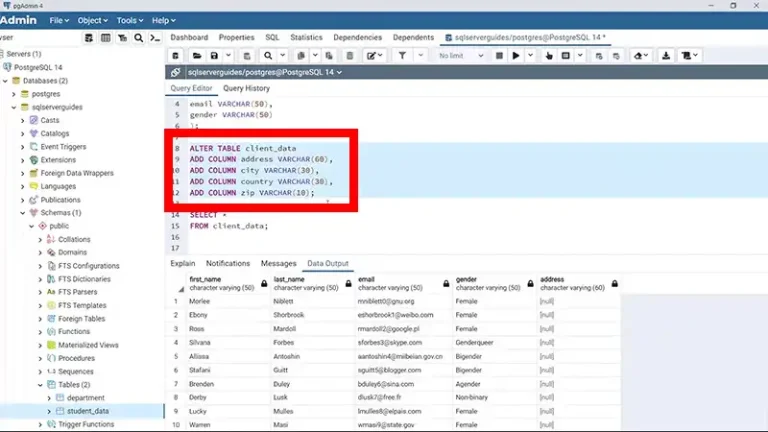Click the Delete rows trash icon
The width and height of the screenshot is (768, 432).
pos(350,56)
